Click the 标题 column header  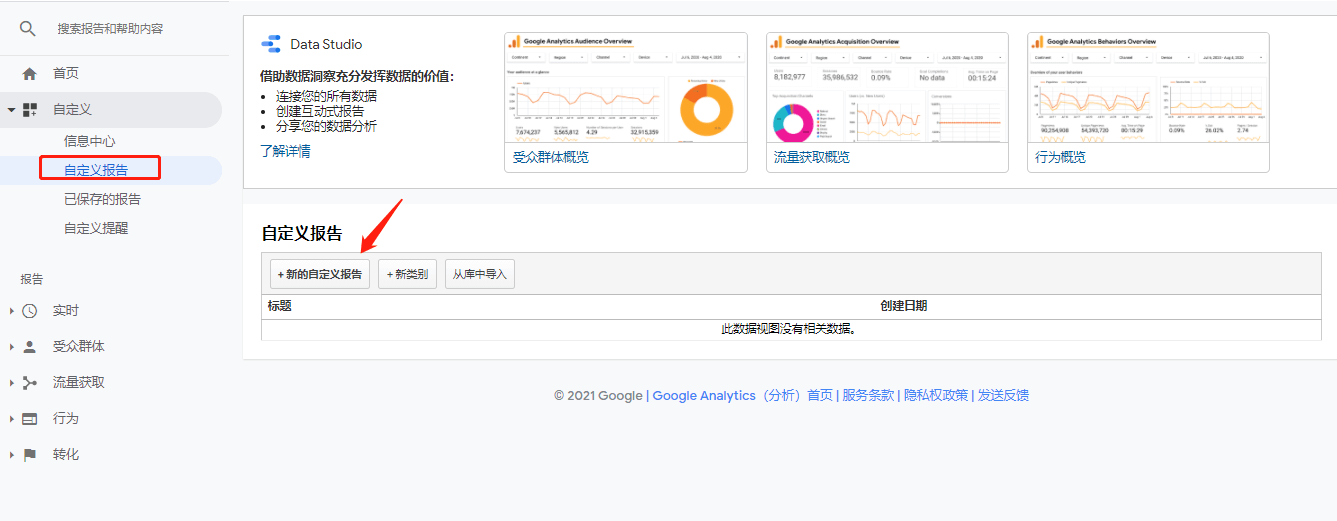[x=280, y=306]
